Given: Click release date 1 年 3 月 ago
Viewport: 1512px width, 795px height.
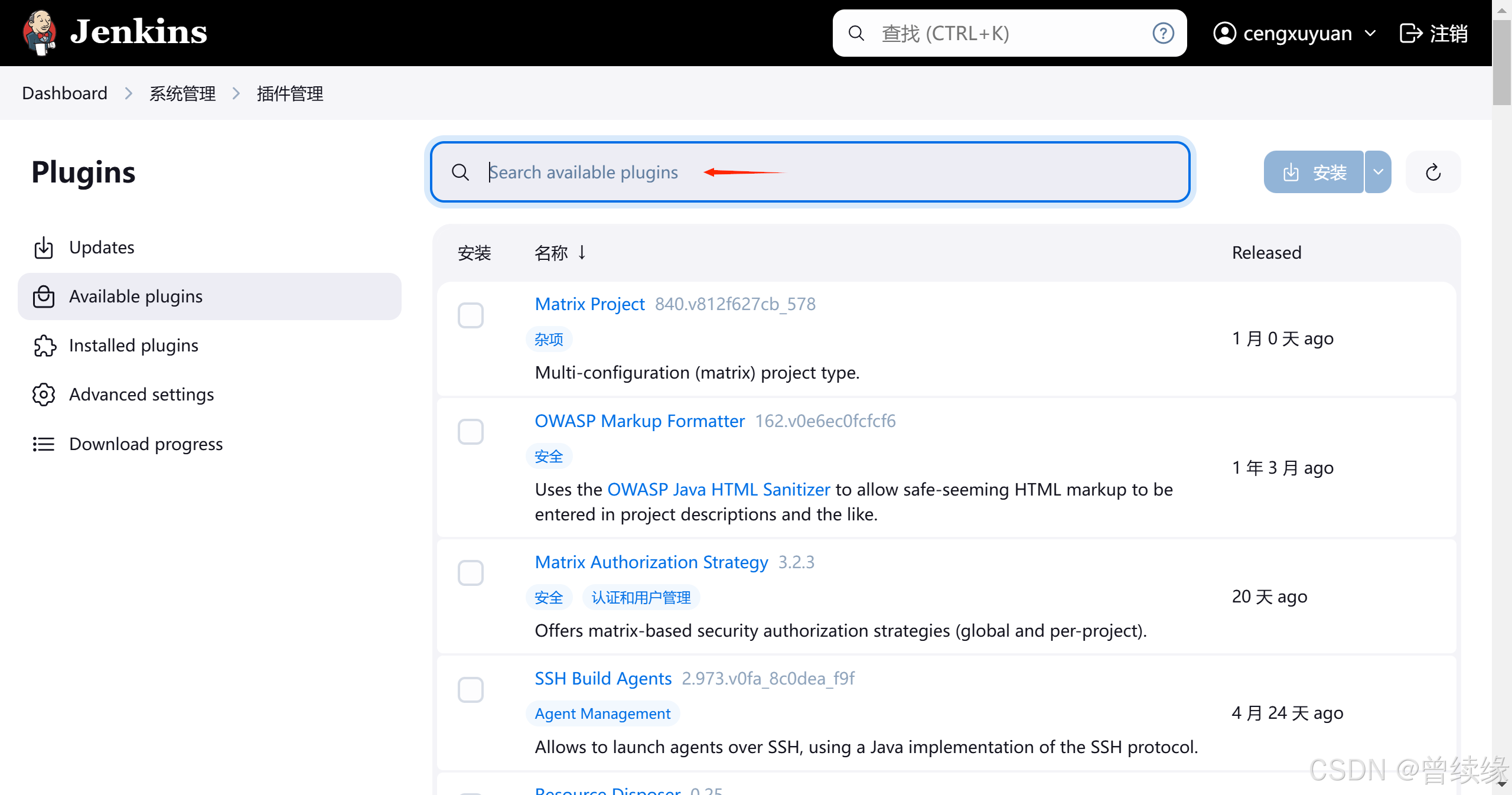Looking at the screenshot, I should 1283,467.
